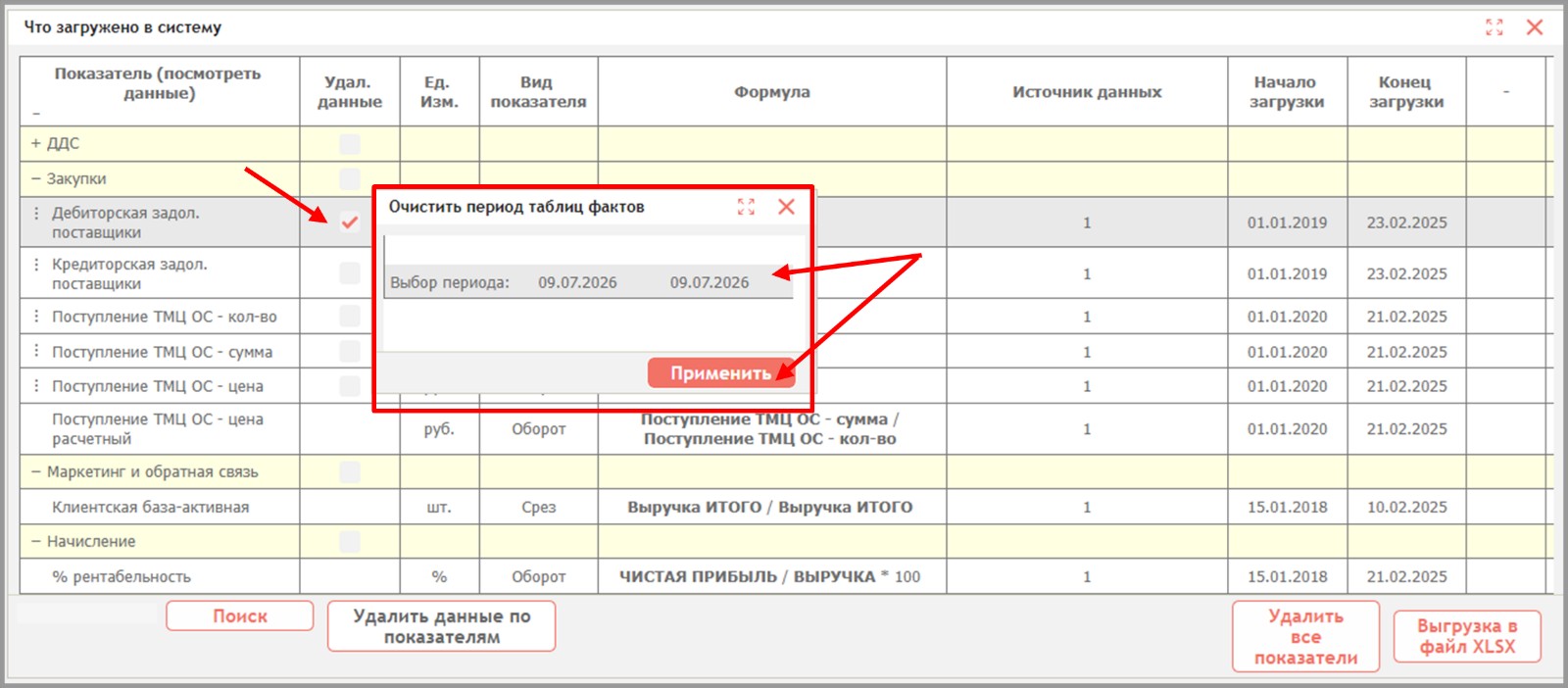Open Поступление ТМЦ ОС - цена indicator
The width and height of the screenshot is (1568, 688).
click(158, 386)
